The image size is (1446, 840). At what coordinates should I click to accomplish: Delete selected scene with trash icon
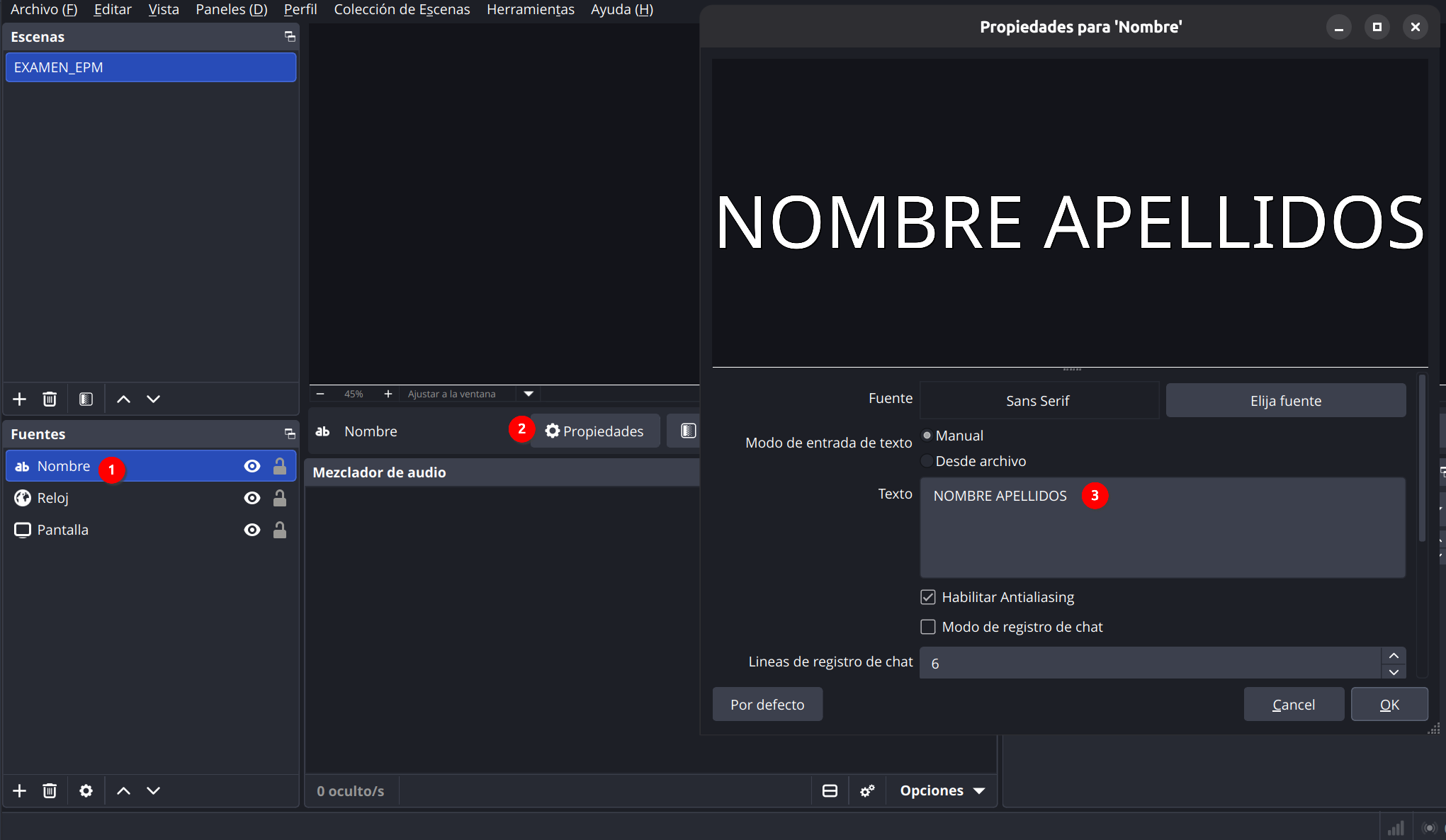[50, 399]
